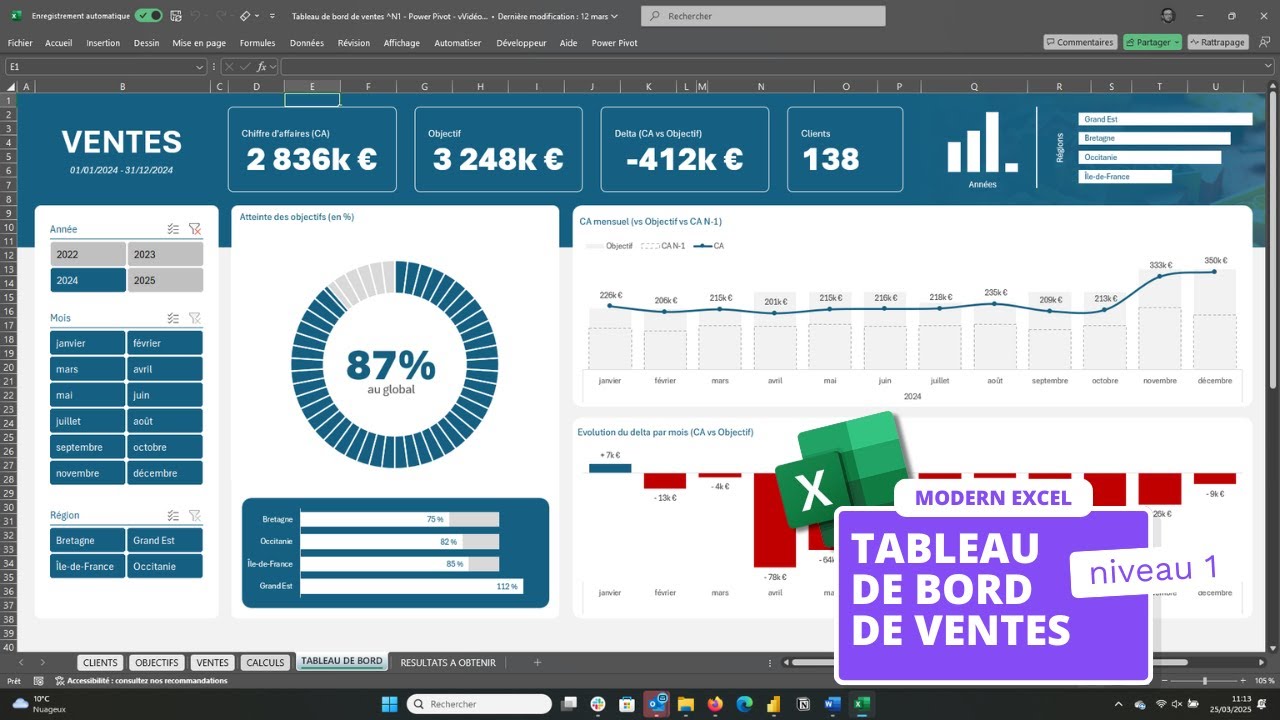
Task: Toggle the janvier month slicer
Action: (88, 343)
